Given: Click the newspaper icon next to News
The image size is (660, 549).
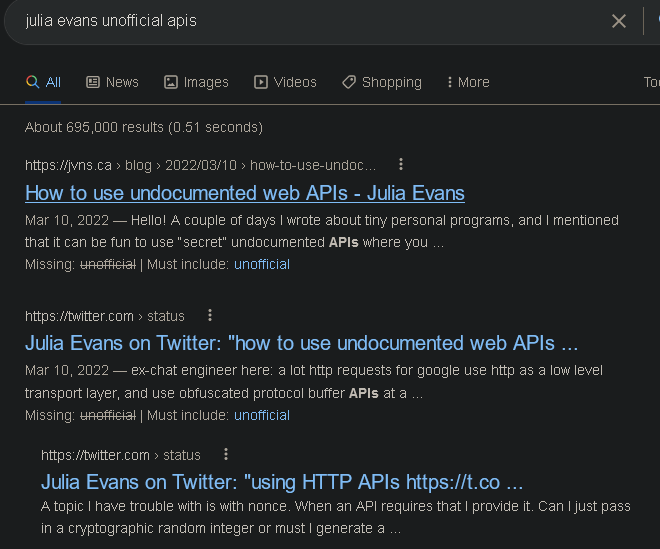Looking at the screenshot, I should (x=93, y=82).
